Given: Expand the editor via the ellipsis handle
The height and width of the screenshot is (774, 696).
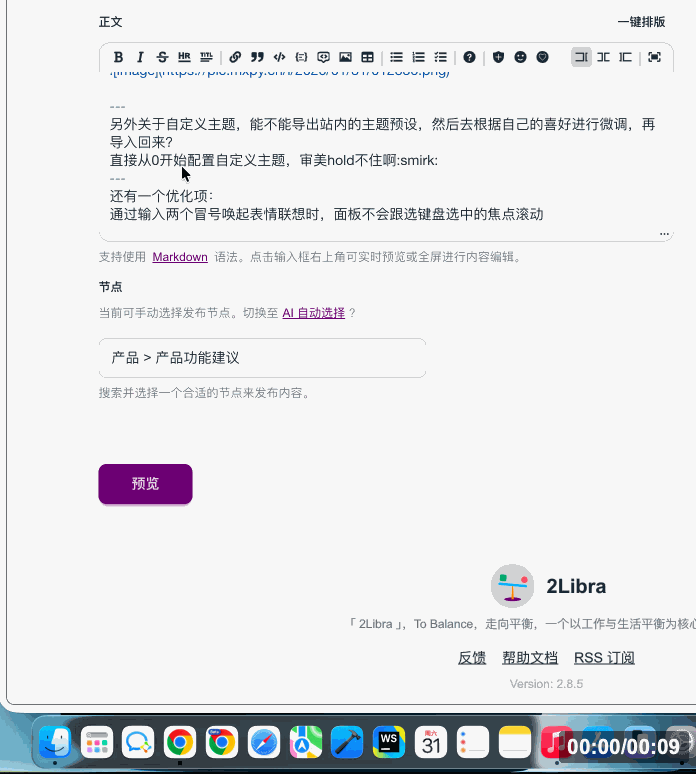Looking at the screenshot, I should [664, 234].
